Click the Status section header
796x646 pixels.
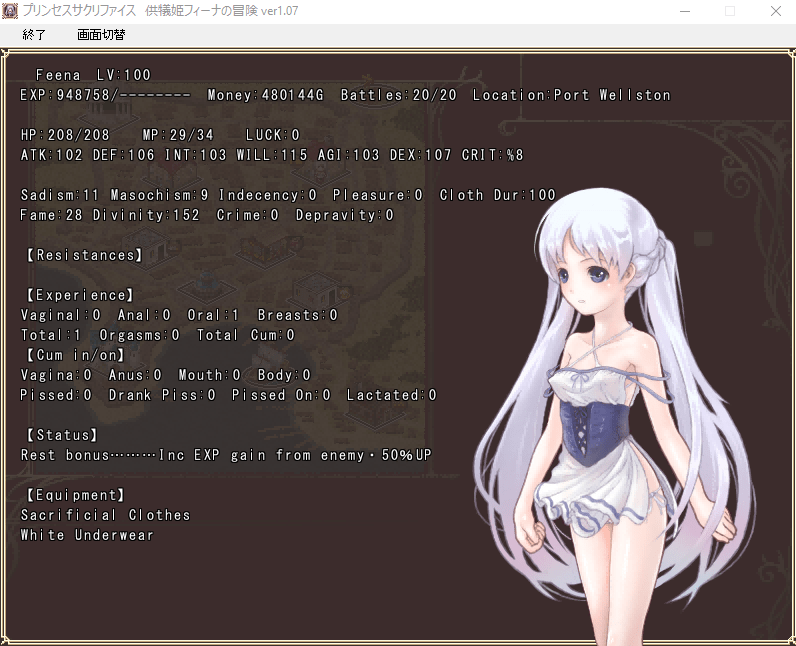(x=61, y=435)
